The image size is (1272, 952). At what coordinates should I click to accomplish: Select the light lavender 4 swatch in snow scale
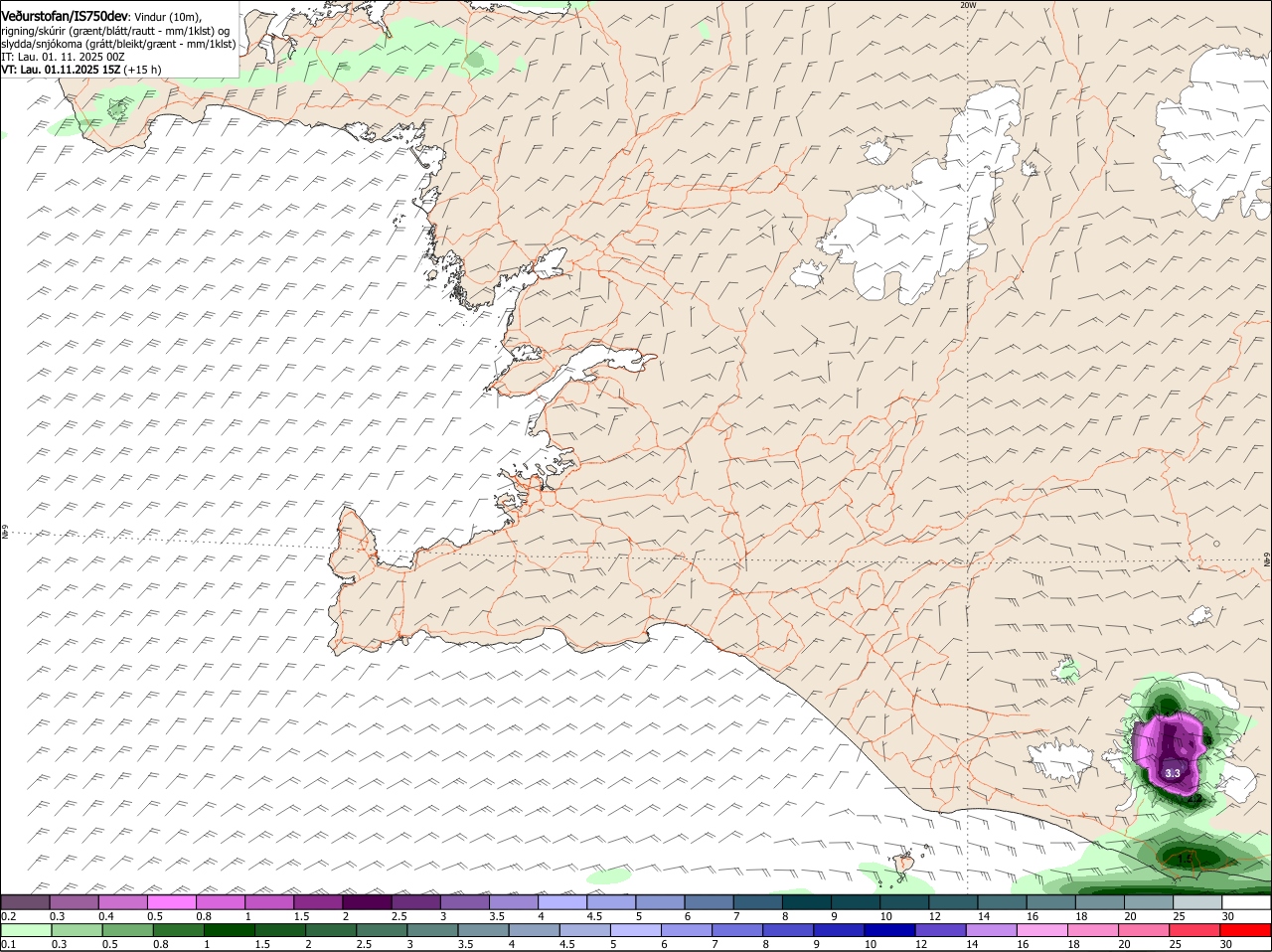[x=562, y=901]
